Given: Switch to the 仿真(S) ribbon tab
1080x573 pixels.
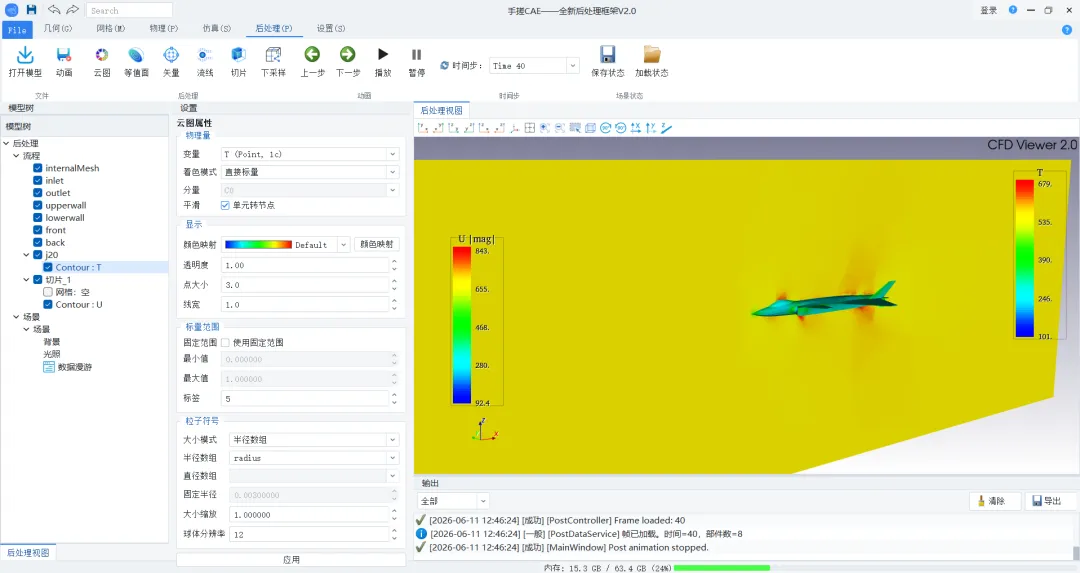Looking at the screenshot, I should tap(217, 28).
